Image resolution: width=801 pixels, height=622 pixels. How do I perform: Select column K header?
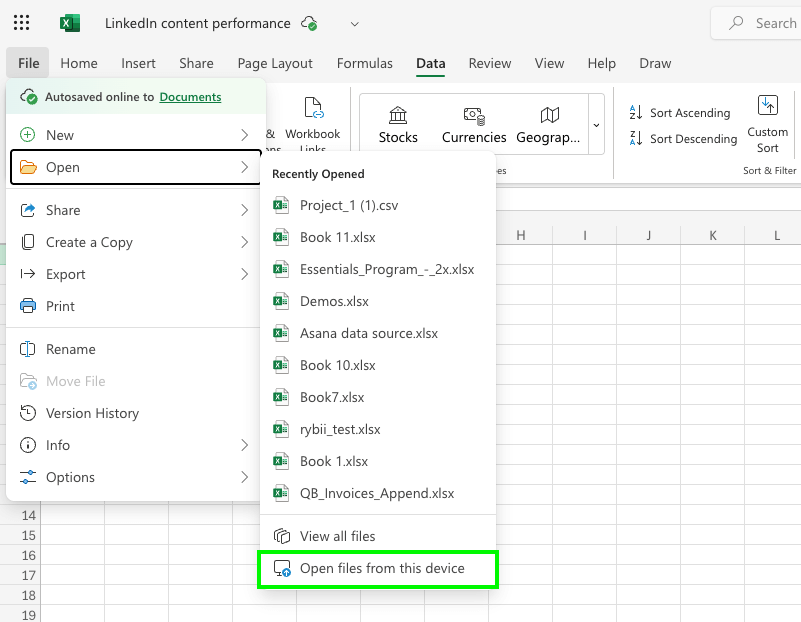tap(713, 235)
